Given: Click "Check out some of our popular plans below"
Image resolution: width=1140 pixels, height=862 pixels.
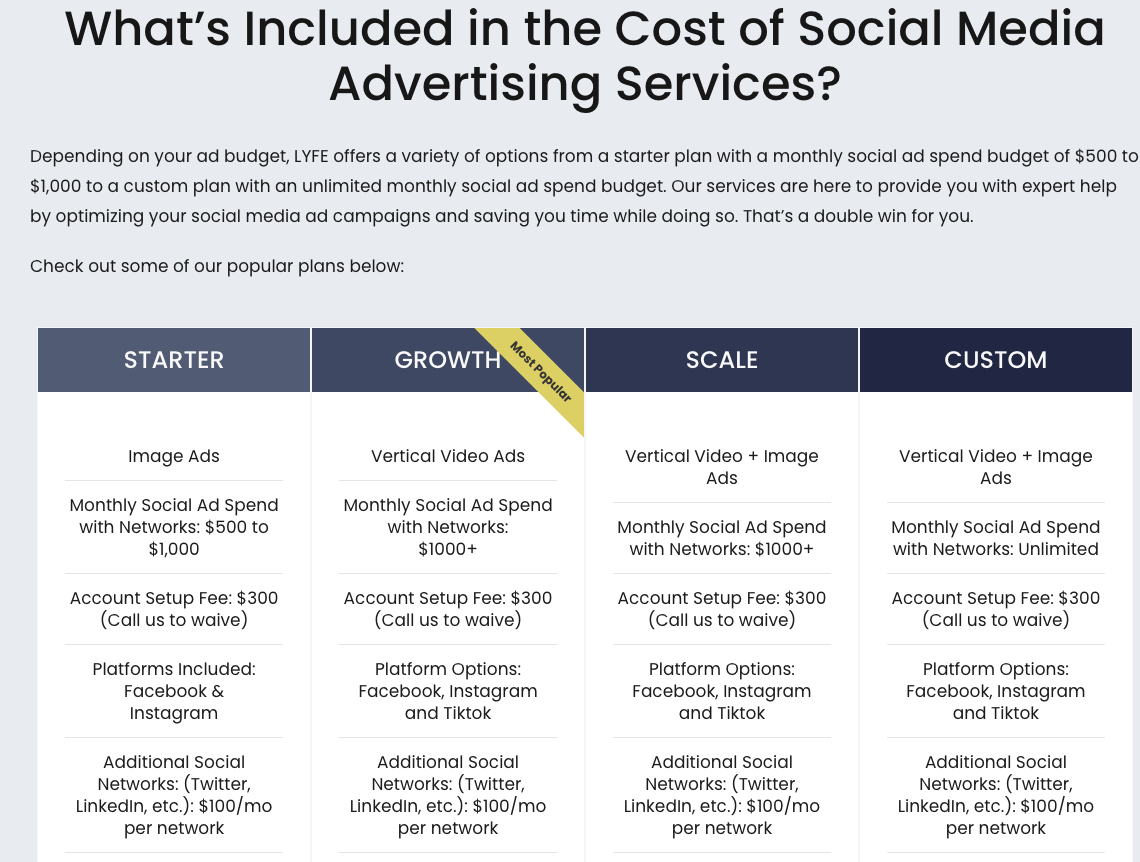Looking at the screenshot, I should click(x=217, y=266).
